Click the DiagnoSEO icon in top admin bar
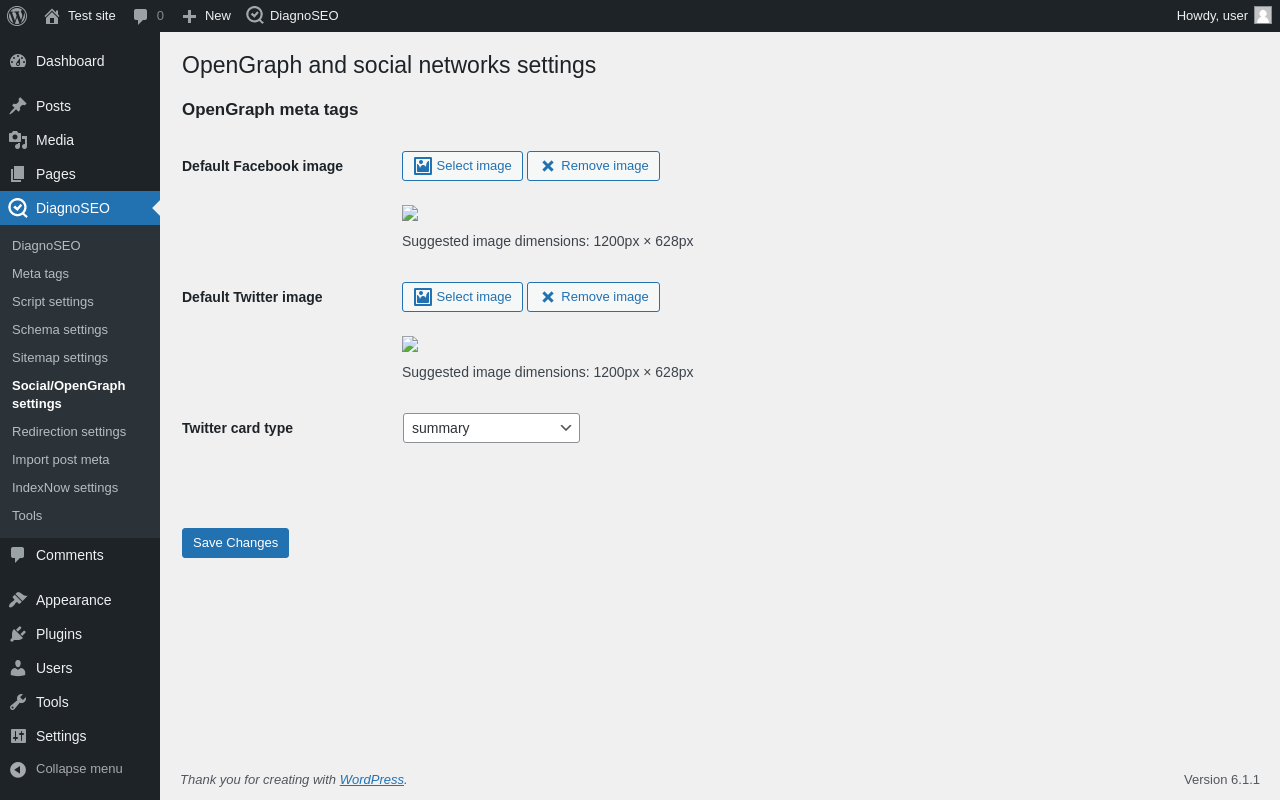 (x=255, y=15)
